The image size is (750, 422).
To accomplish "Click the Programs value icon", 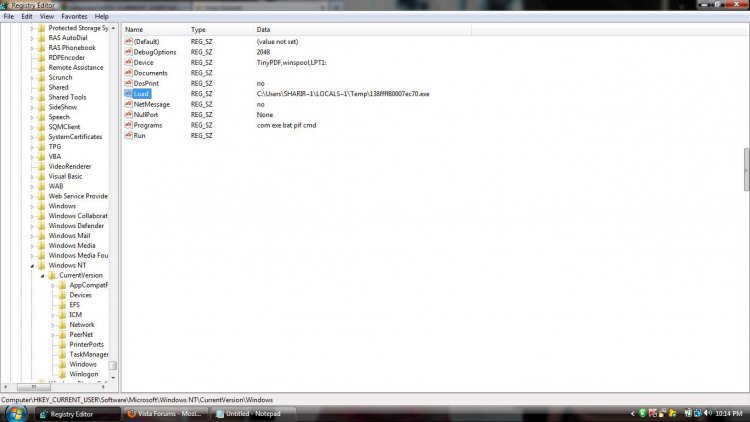I will 128,125.
